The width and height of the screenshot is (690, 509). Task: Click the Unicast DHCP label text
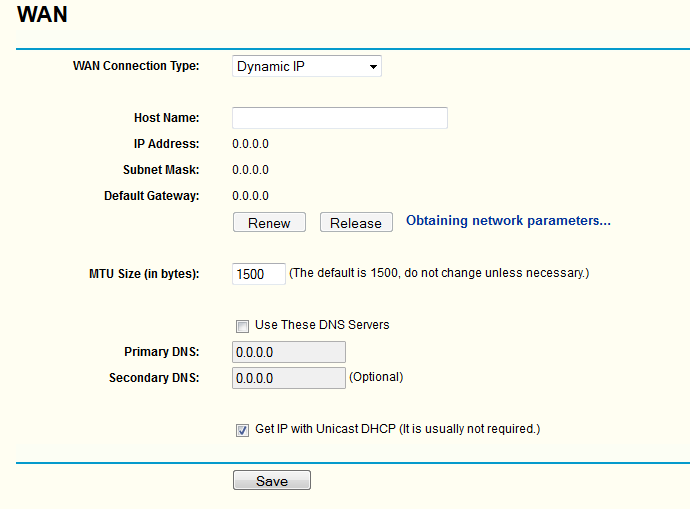(397, 429)
